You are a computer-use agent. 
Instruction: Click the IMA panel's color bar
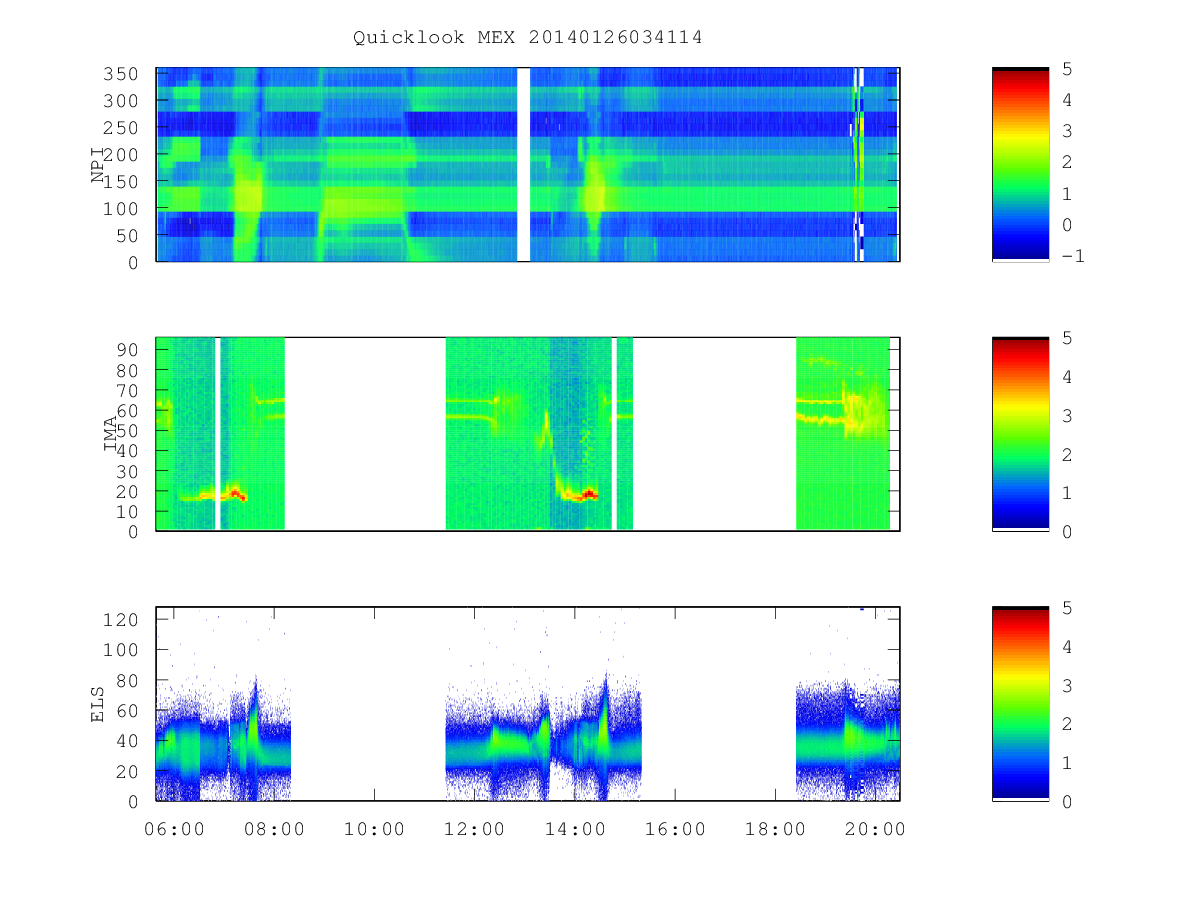tap(1020, 433)
